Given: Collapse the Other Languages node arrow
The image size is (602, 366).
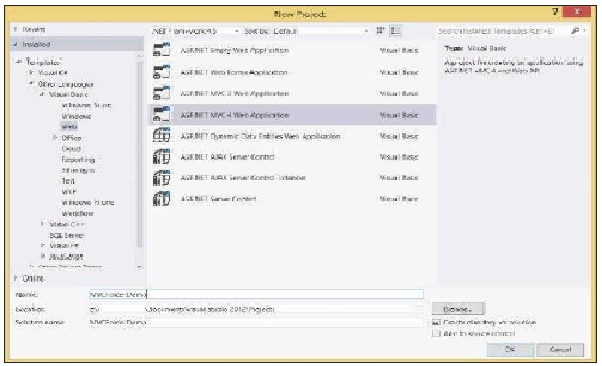Looking at the screenshot, I should tap(31, 84).
